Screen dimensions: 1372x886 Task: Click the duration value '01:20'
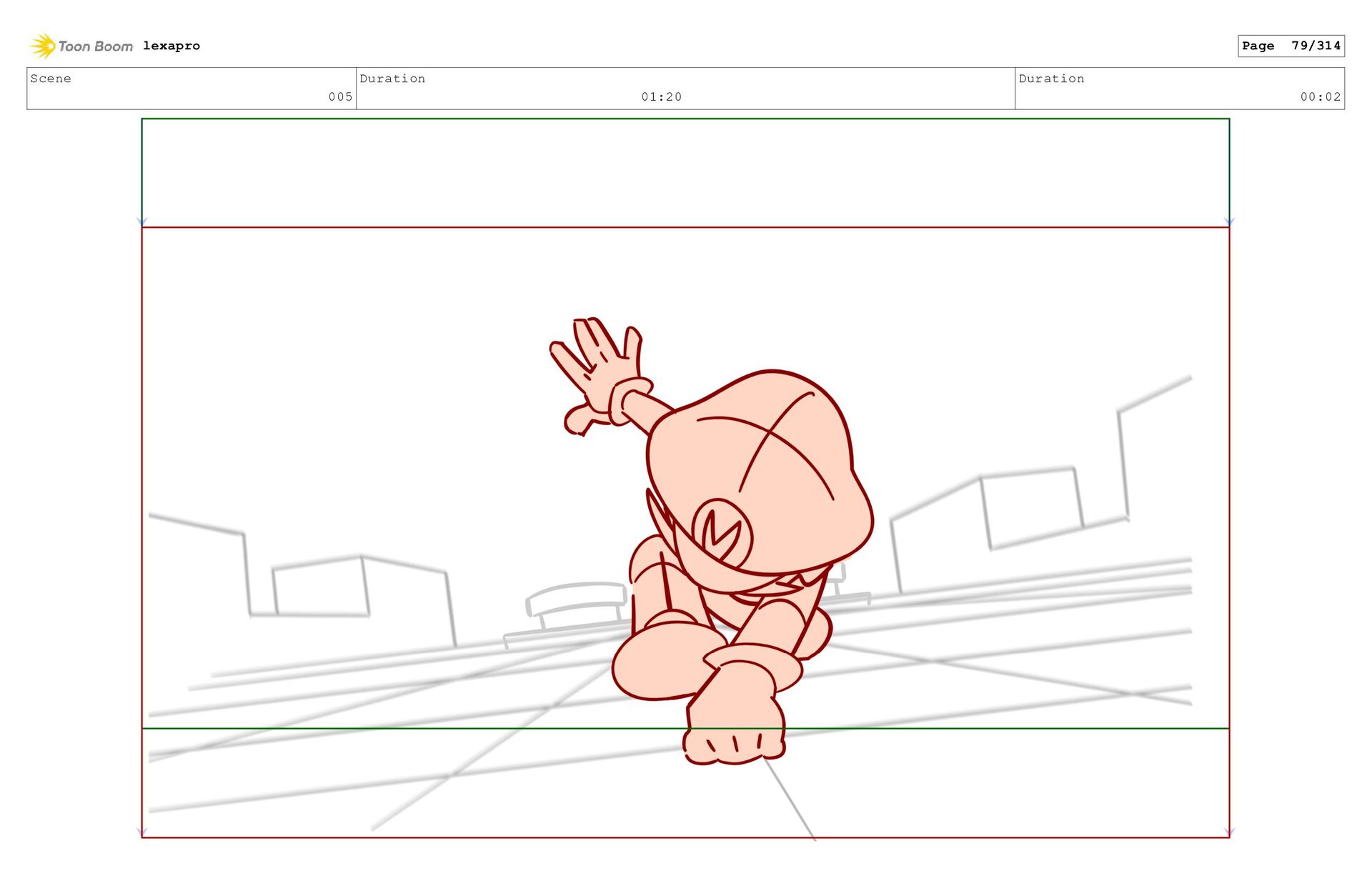click(661, 96)
